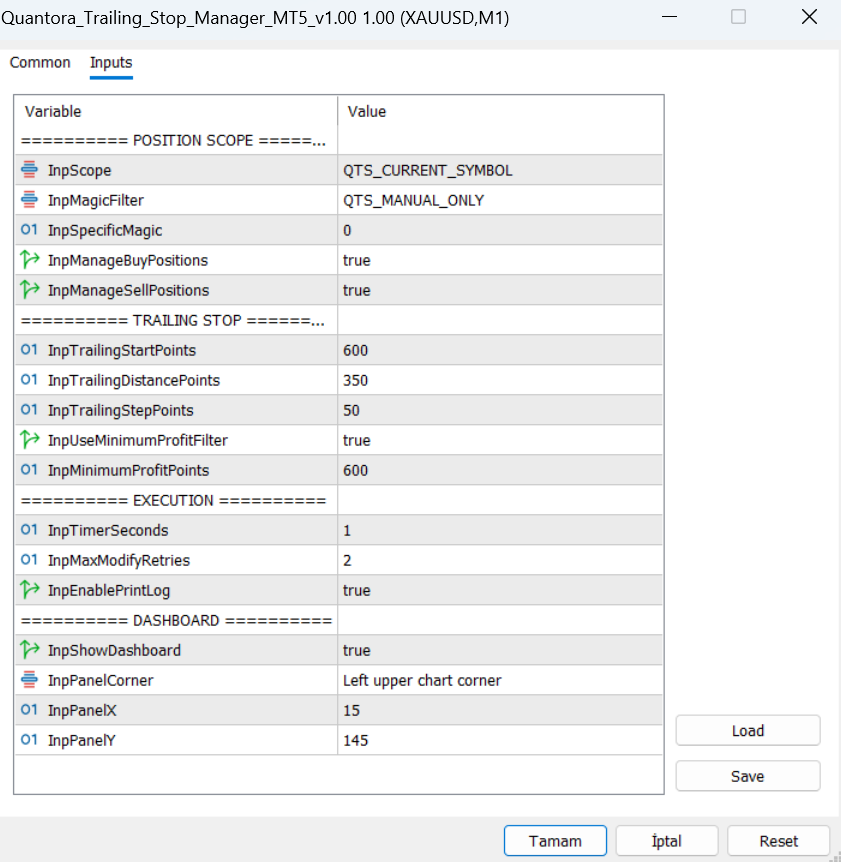Edit the InpTrailingDistancePoints value 350
Viewport: 841px width, 862px height.
point(500,380)
